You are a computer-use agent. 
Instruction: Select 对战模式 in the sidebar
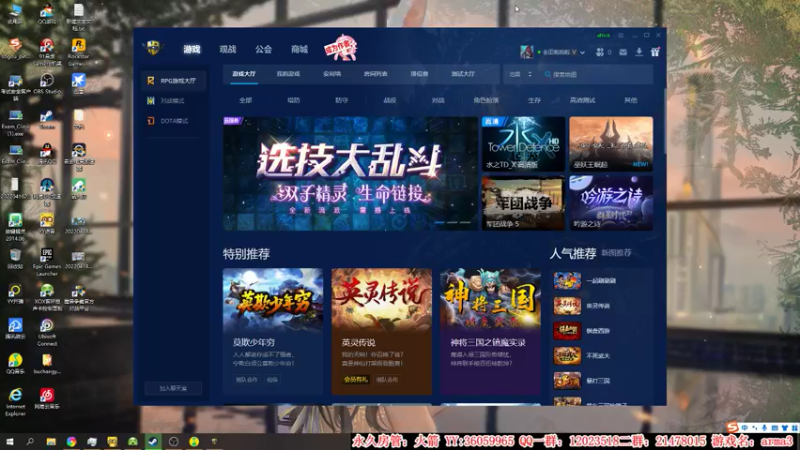(173, 101)
